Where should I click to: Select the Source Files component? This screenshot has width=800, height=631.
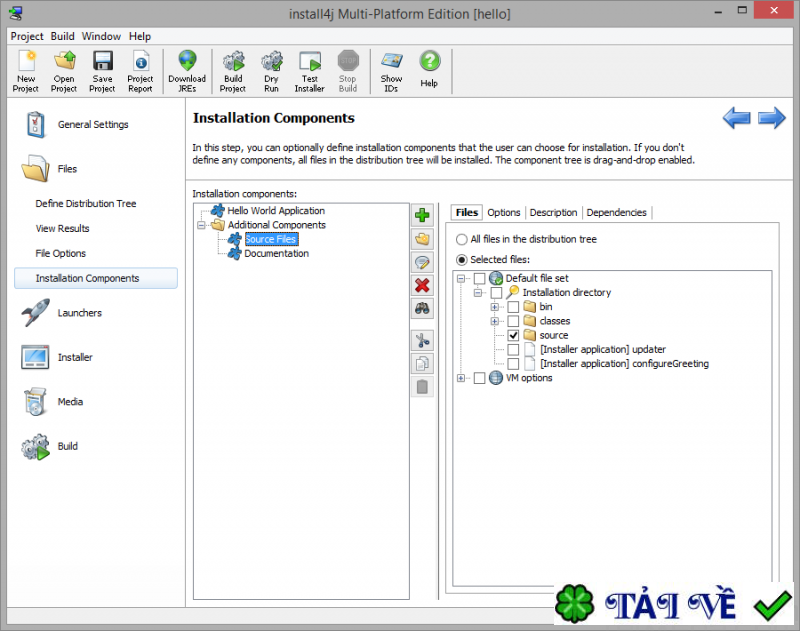(271, 239)
